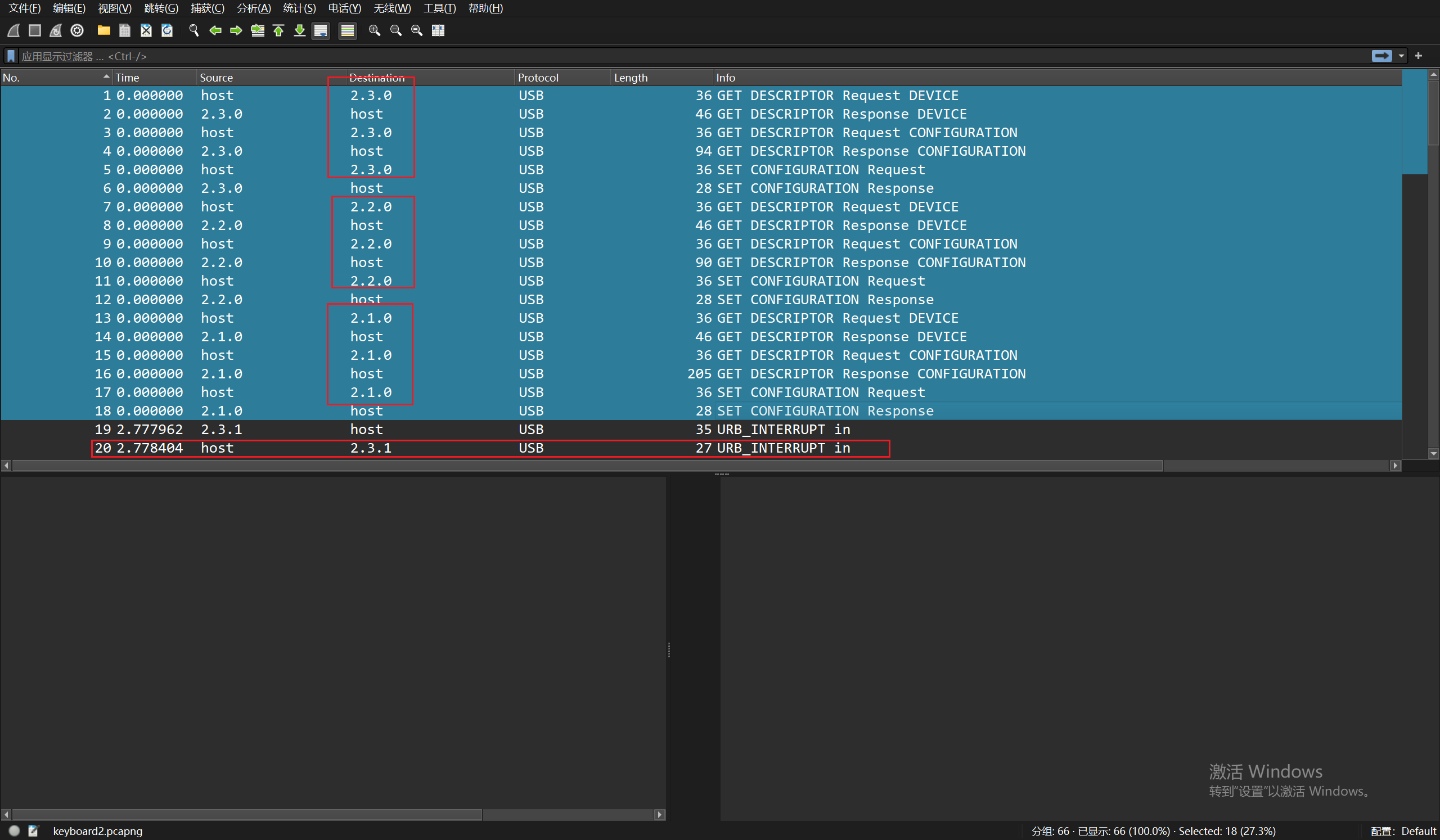Toggle sort arrow on No. column
Screen dimensions: 1440x840
(x=106, y=76)
